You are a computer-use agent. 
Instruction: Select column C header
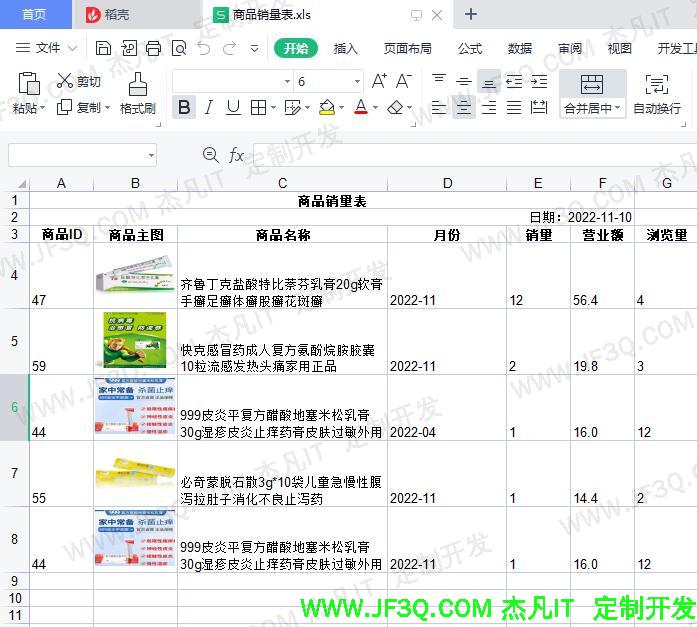[x=282, y=183]
